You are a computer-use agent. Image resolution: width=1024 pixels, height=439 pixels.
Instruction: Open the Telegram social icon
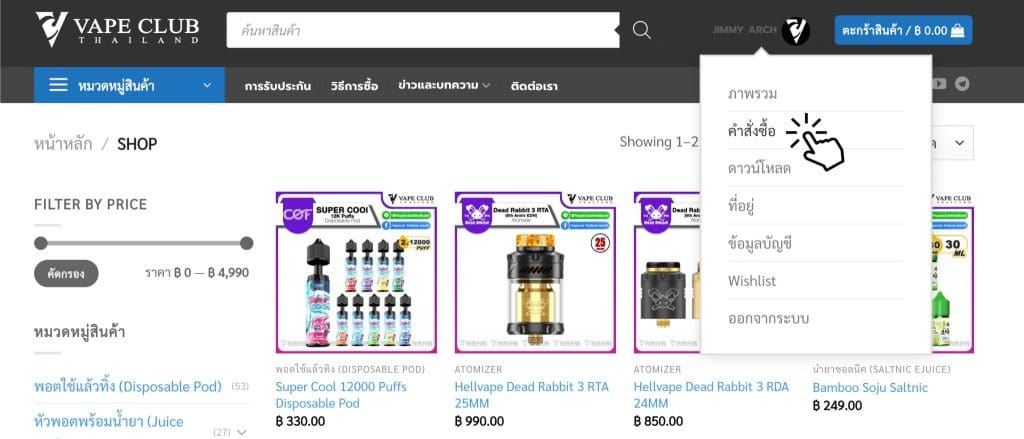tap(962, 84)
